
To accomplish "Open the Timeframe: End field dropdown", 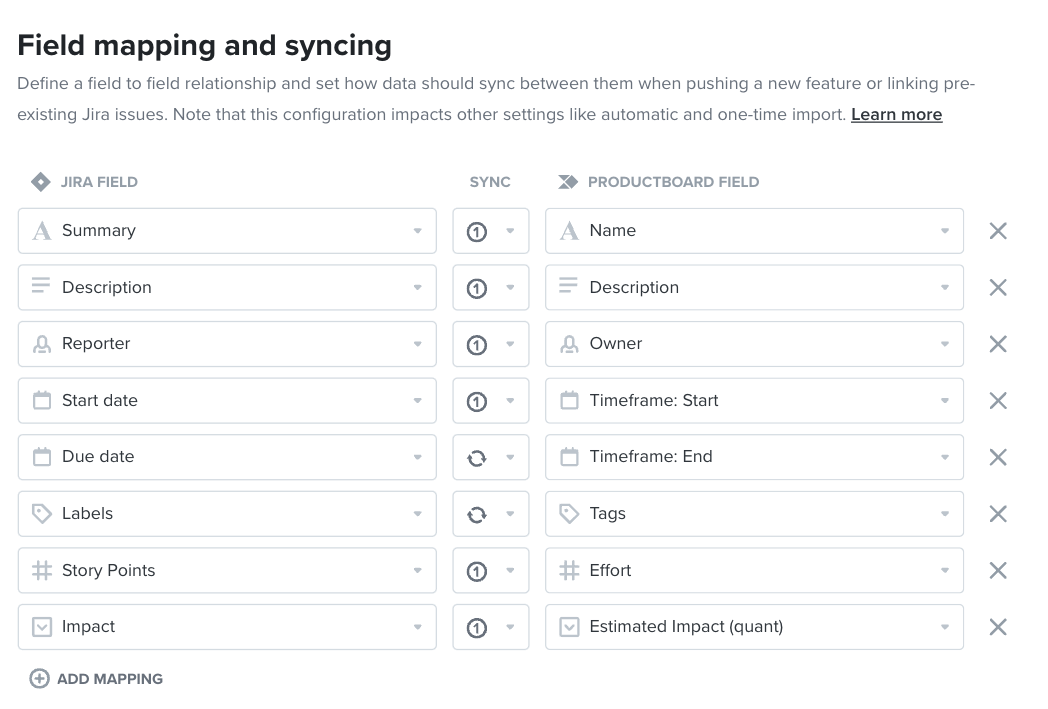I will tap(754, 457).
